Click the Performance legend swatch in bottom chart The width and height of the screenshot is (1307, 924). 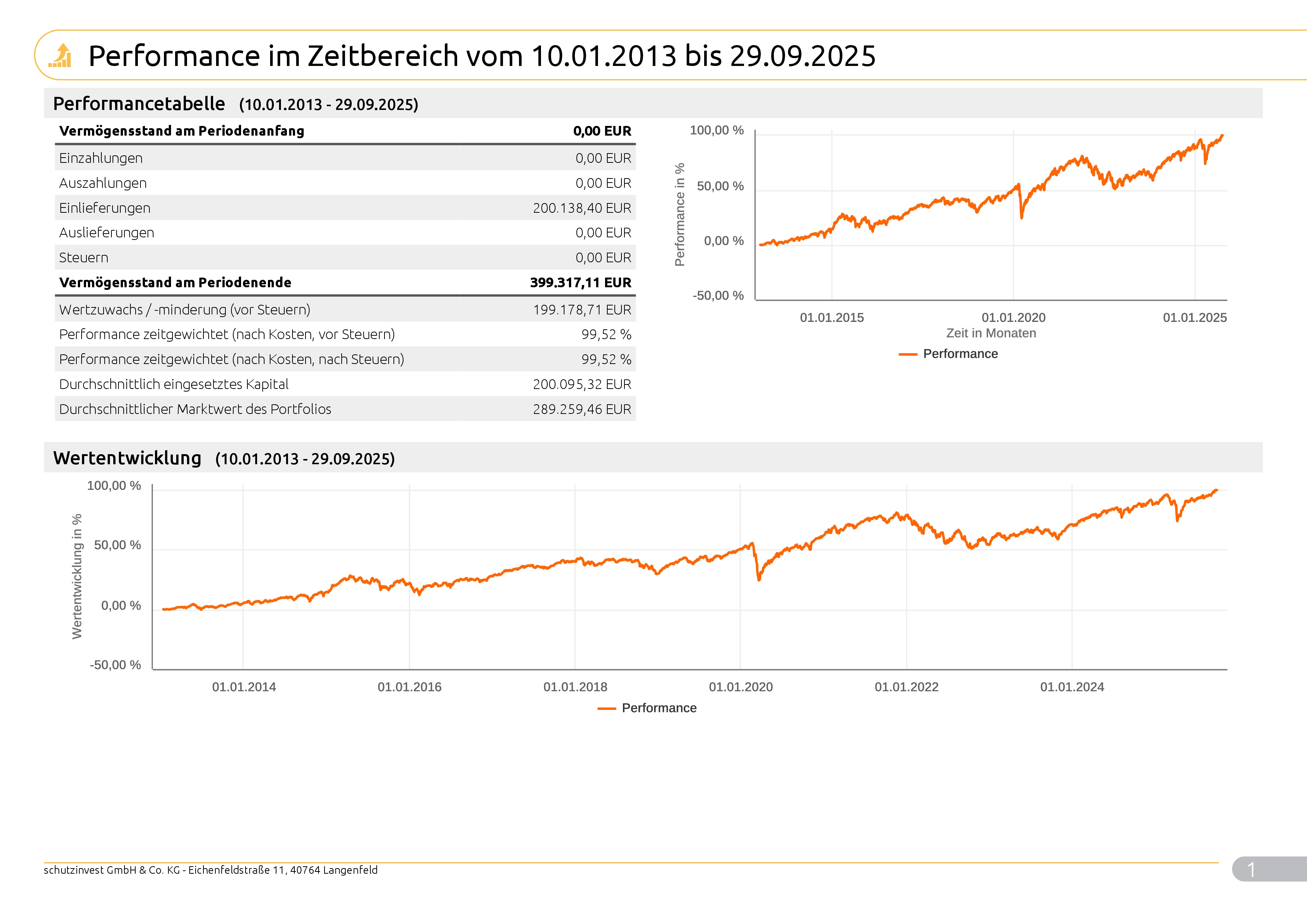tap(606, 708)
